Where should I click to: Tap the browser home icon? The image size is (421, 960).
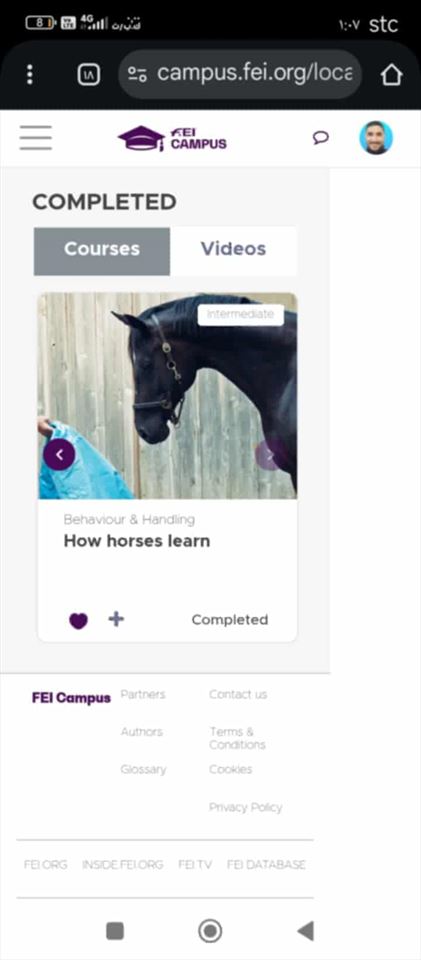click(x=392, y=75)
